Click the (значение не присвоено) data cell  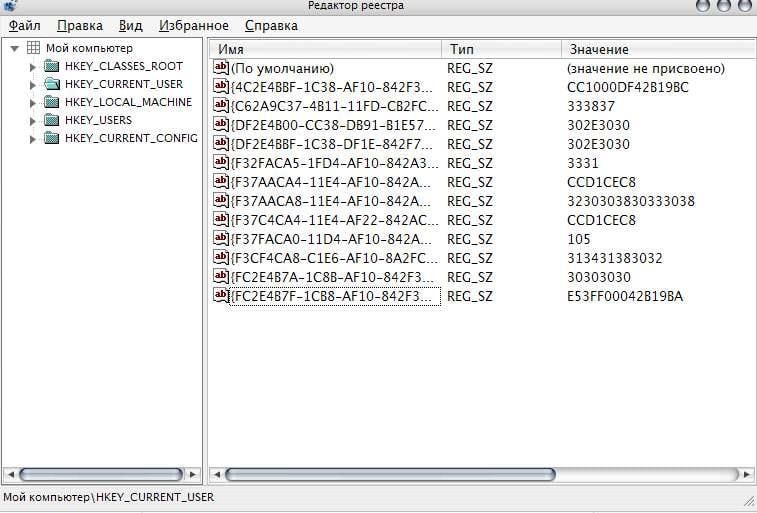646,69
